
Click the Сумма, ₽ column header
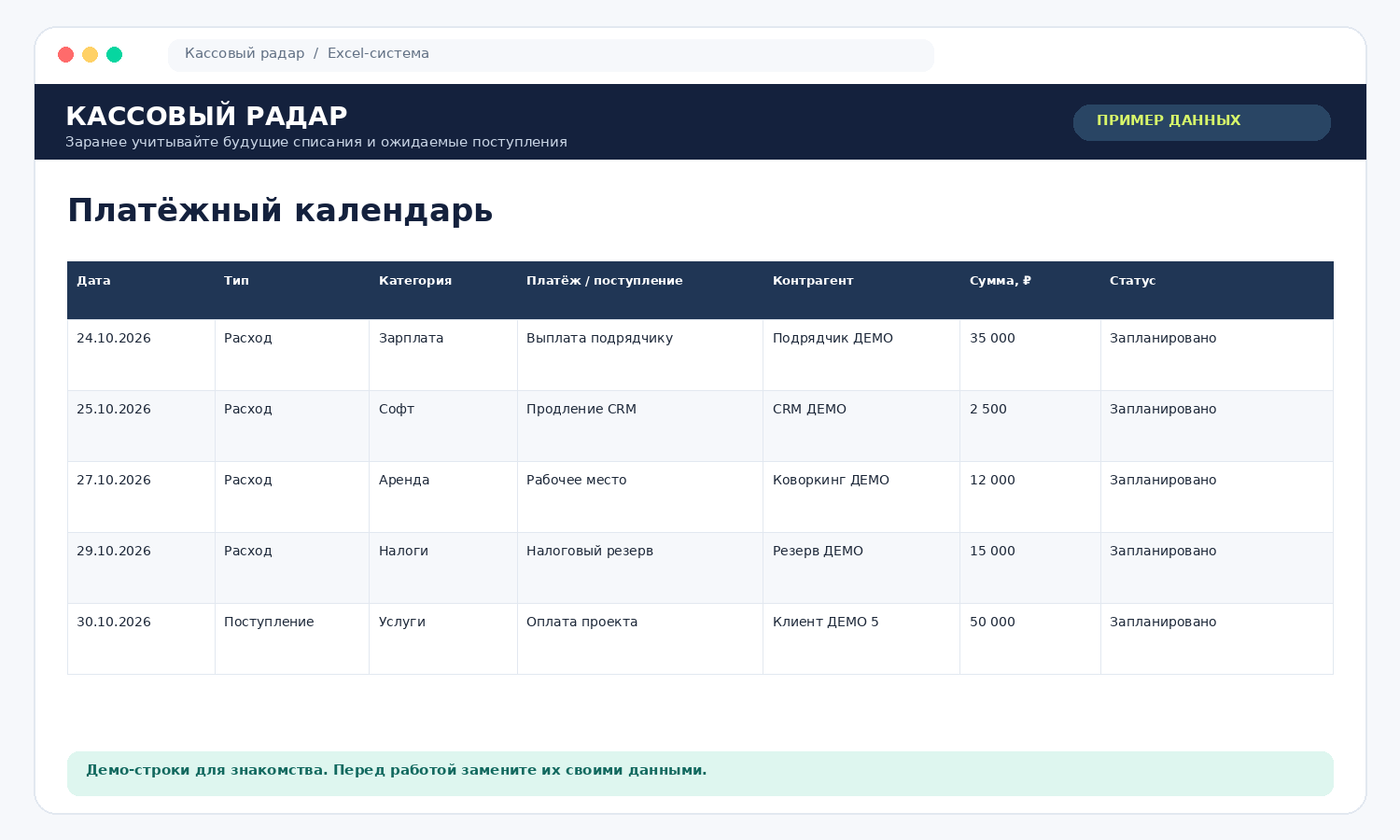click(1030, 290)
